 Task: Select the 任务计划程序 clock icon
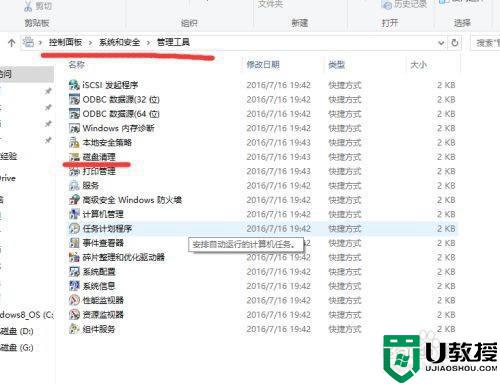(74, 228)
